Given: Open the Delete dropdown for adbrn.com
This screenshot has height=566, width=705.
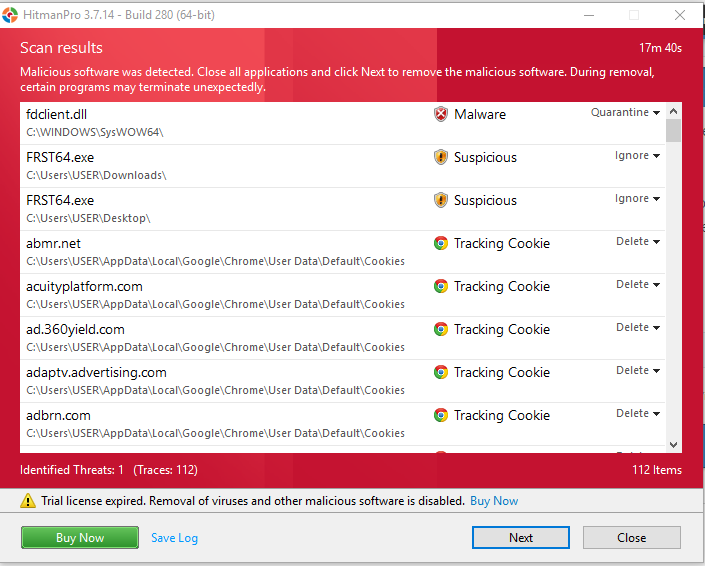Looking at the screenshot, I should pos(638,413).
